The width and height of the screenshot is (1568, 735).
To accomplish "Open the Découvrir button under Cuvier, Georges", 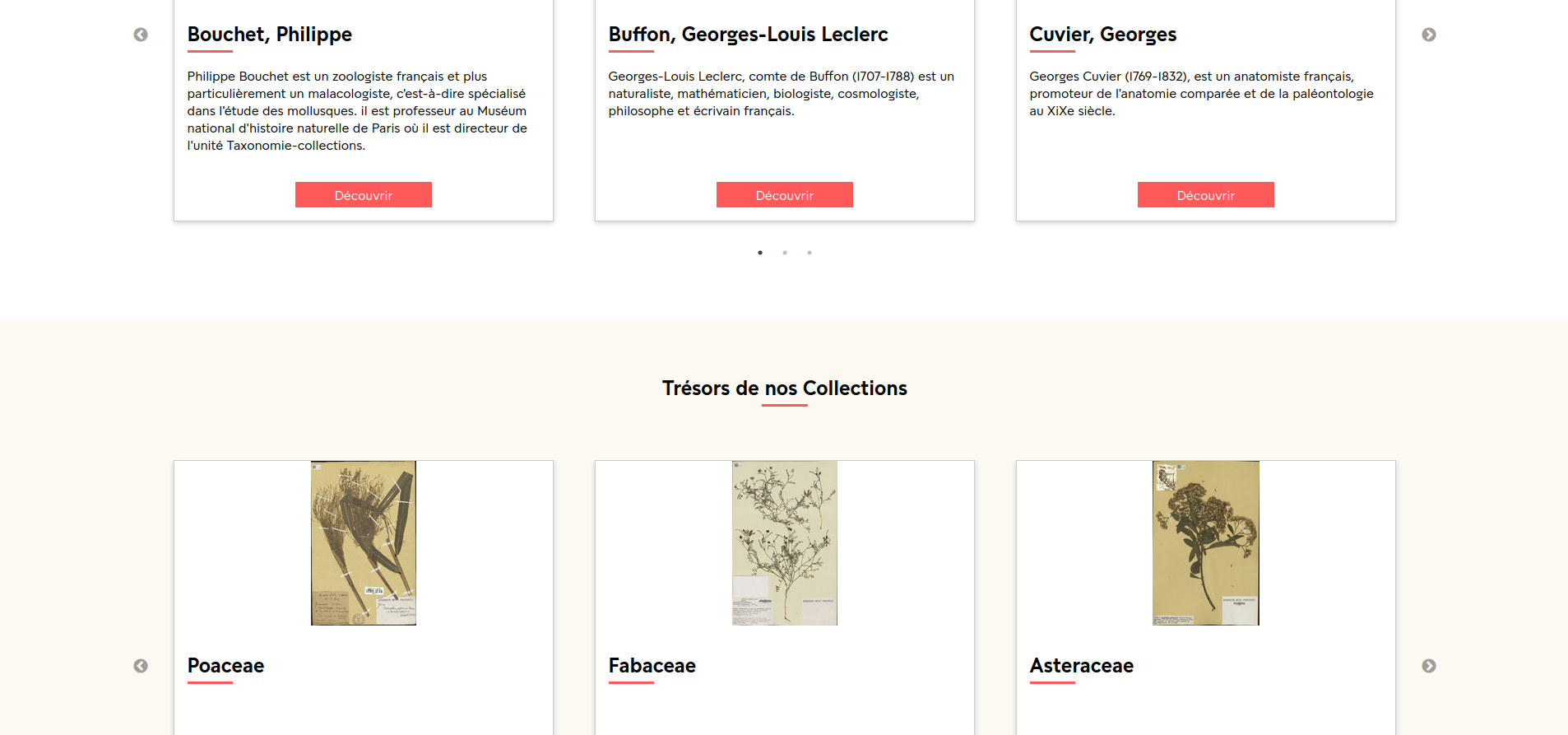I will [x=1205, y=194].
